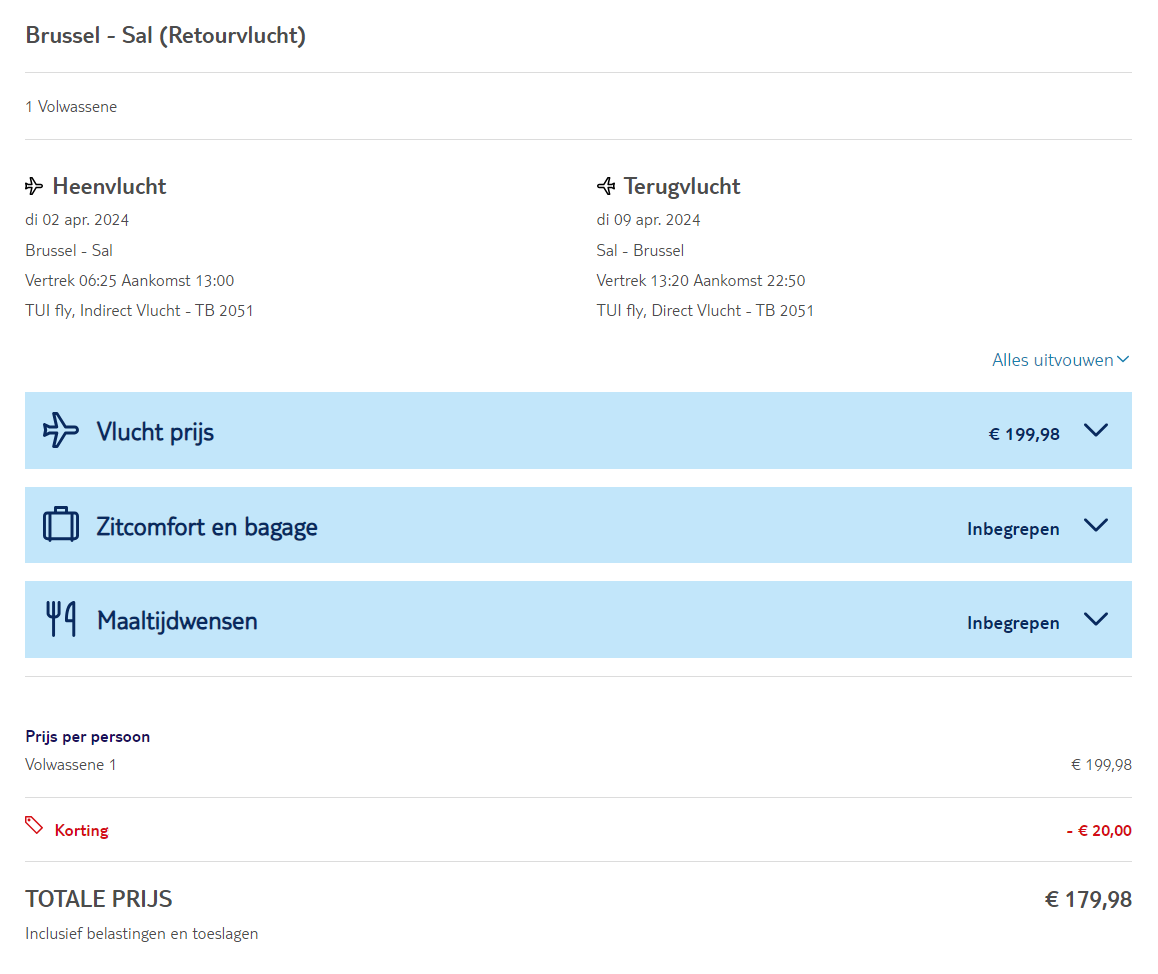Click the Alles uitvouwen link
This screenshot has width=1158, height=974.
[1052, 360]
